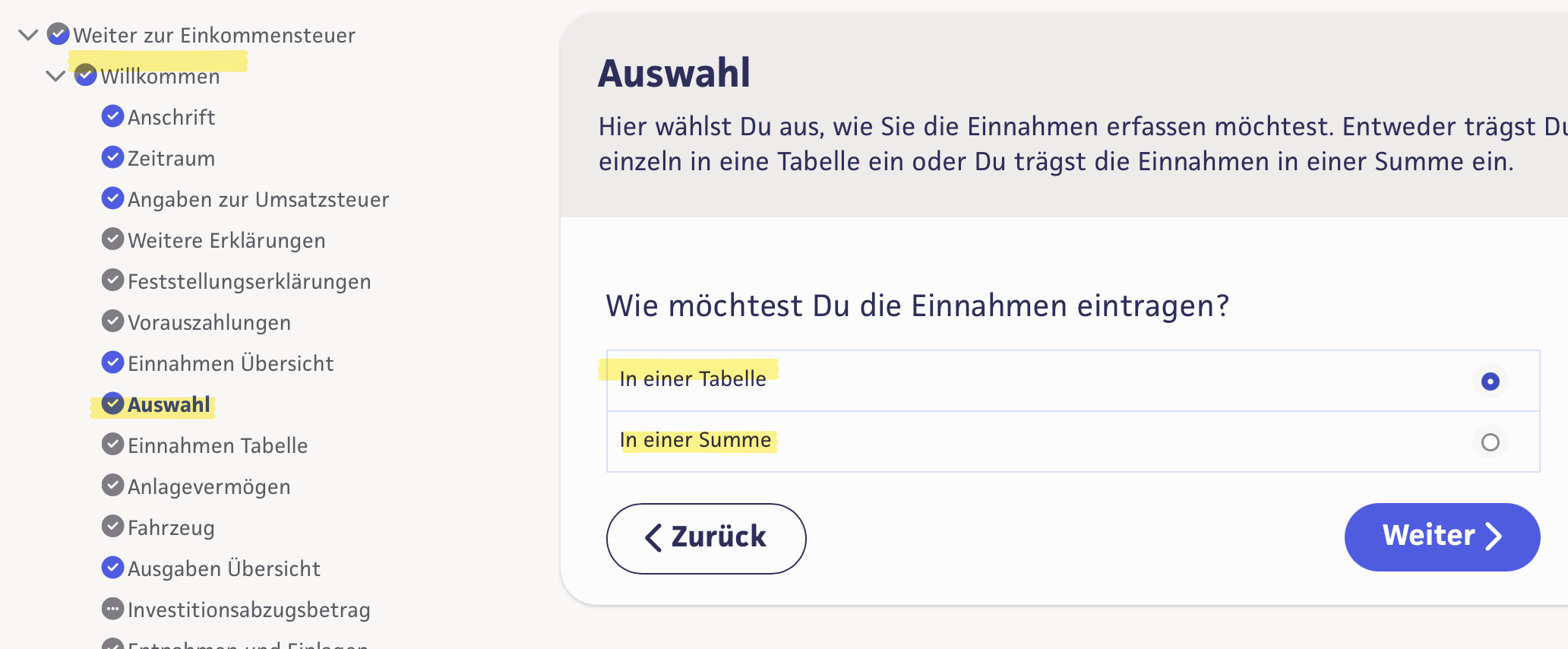
Task: Click the gray checkmark beside Feststellungserklärungen
Action: point(112,280)
